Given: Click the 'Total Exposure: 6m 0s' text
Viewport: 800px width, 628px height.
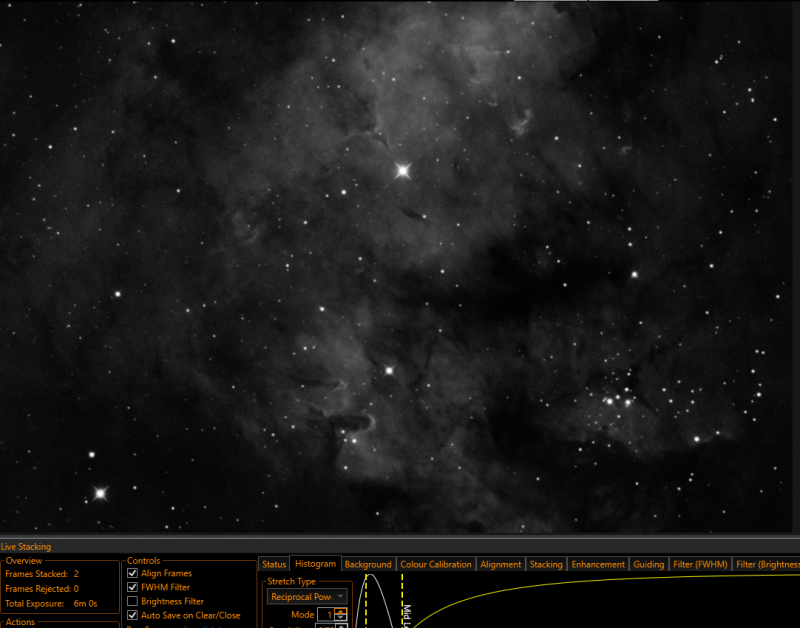Looking at the screenshot, I should [x=51, y=604].
